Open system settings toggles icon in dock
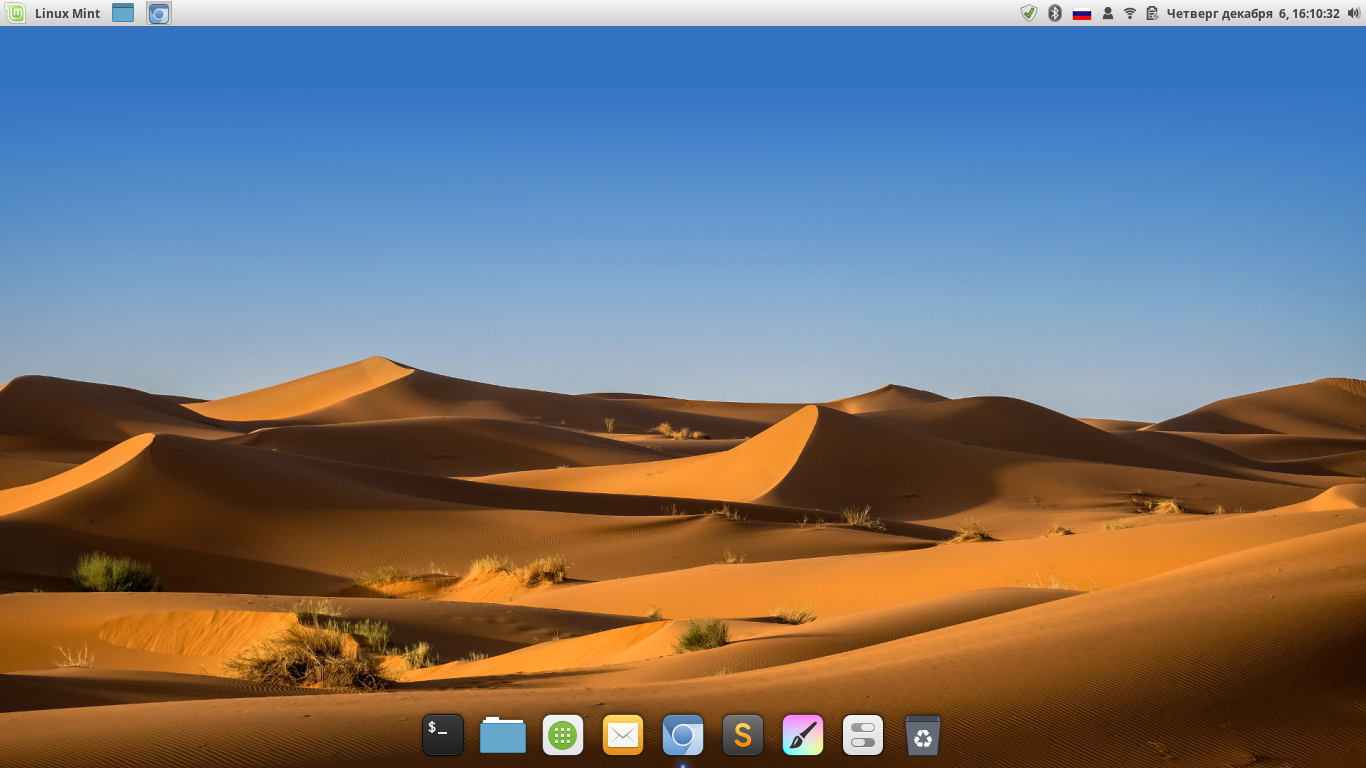Image resolution: width=1366 pixels, height=768 pixels. pos(863,735)
